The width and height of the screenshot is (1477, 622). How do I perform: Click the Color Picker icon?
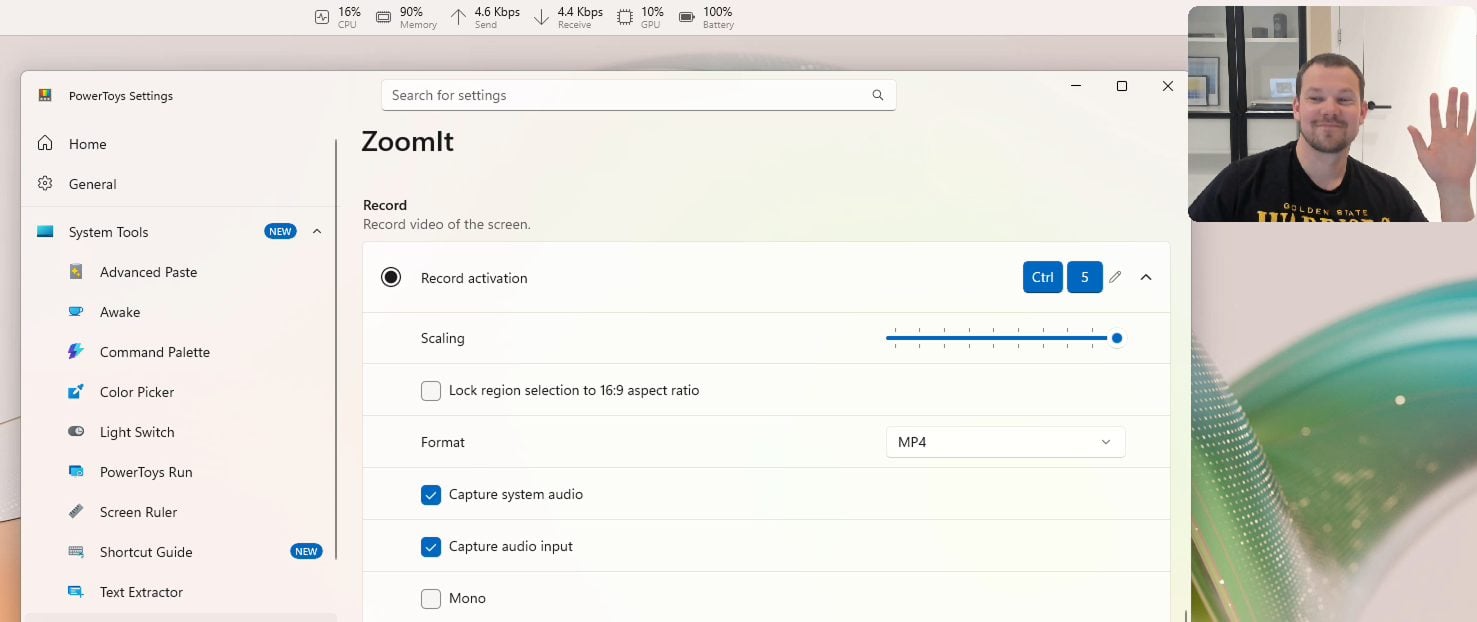76,391
